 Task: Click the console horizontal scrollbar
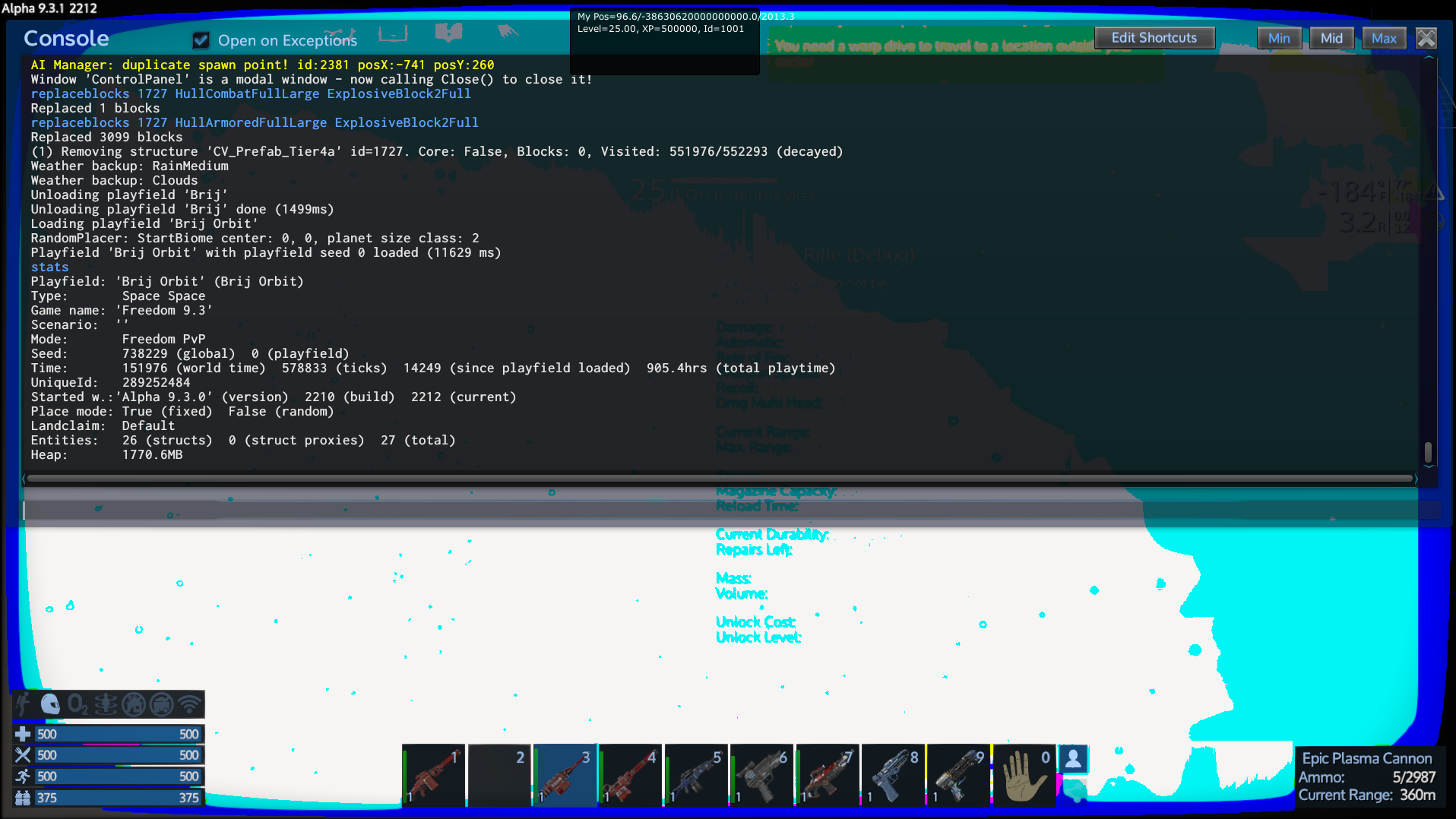tap(719, 479)
